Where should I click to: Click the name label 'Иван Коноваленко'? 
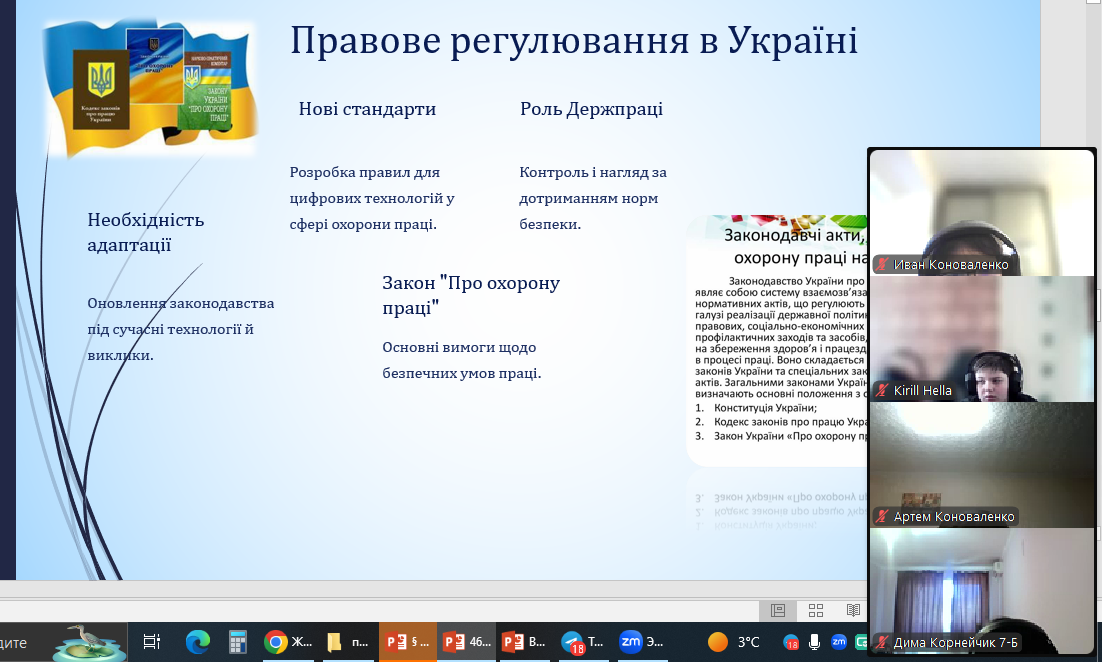pyautogui.click(x=951, y=265)
